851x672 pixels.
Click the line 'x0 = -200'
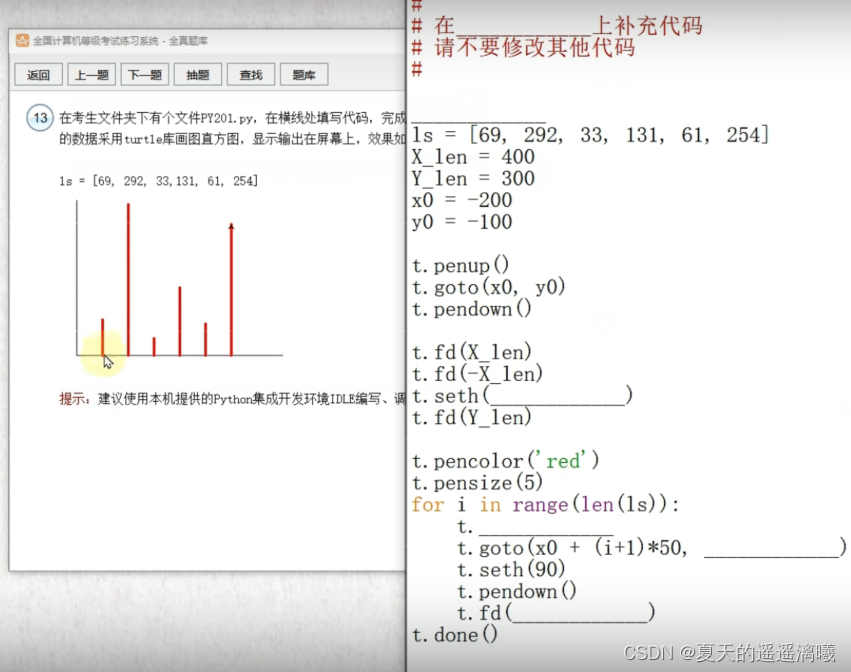point(462,200)
